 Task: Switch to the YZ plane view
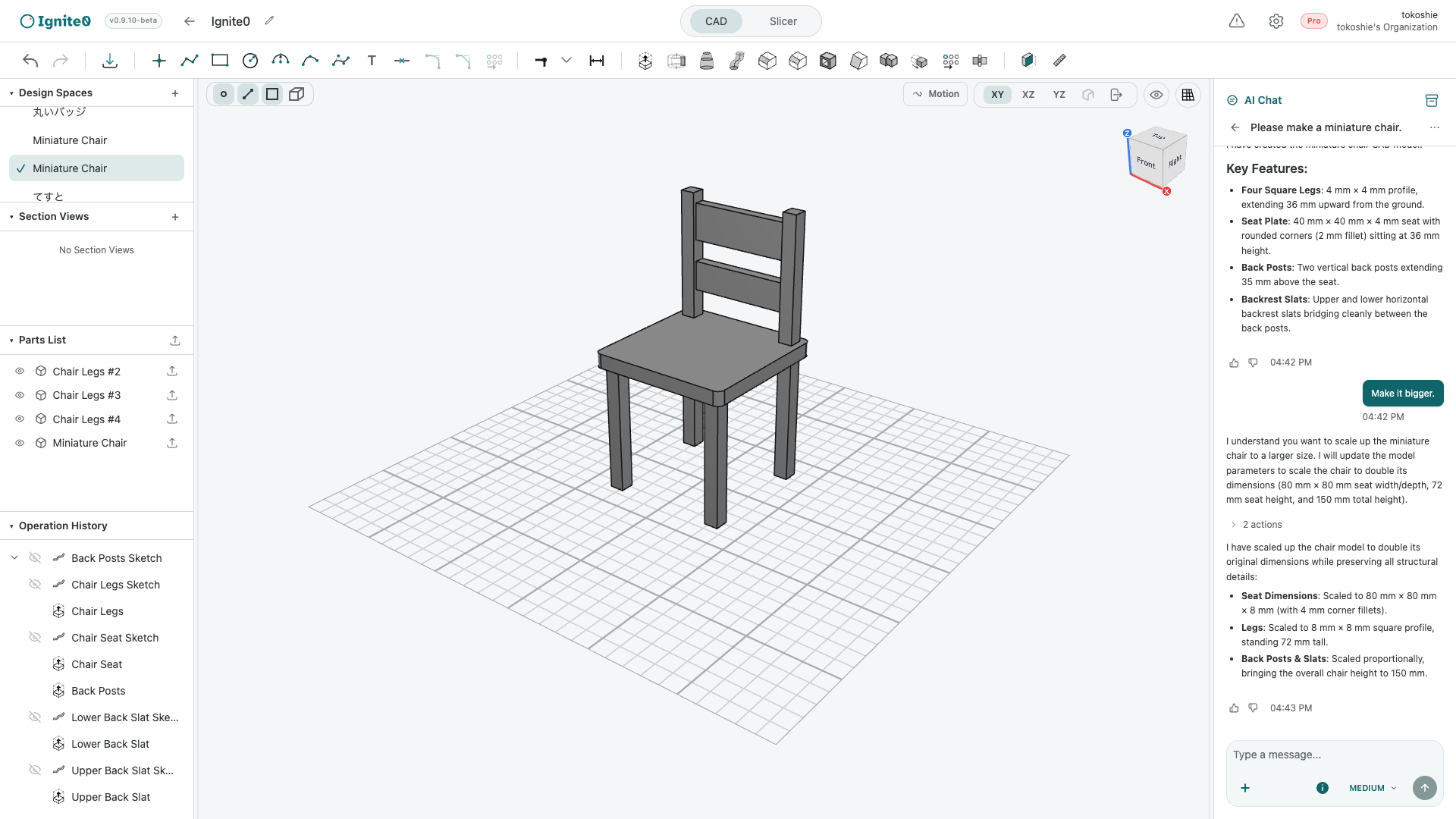[1059, 95]
